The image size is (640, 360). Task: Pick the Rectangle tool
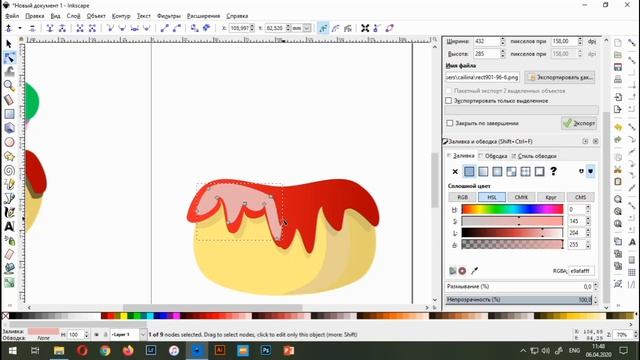coord(9,114)
